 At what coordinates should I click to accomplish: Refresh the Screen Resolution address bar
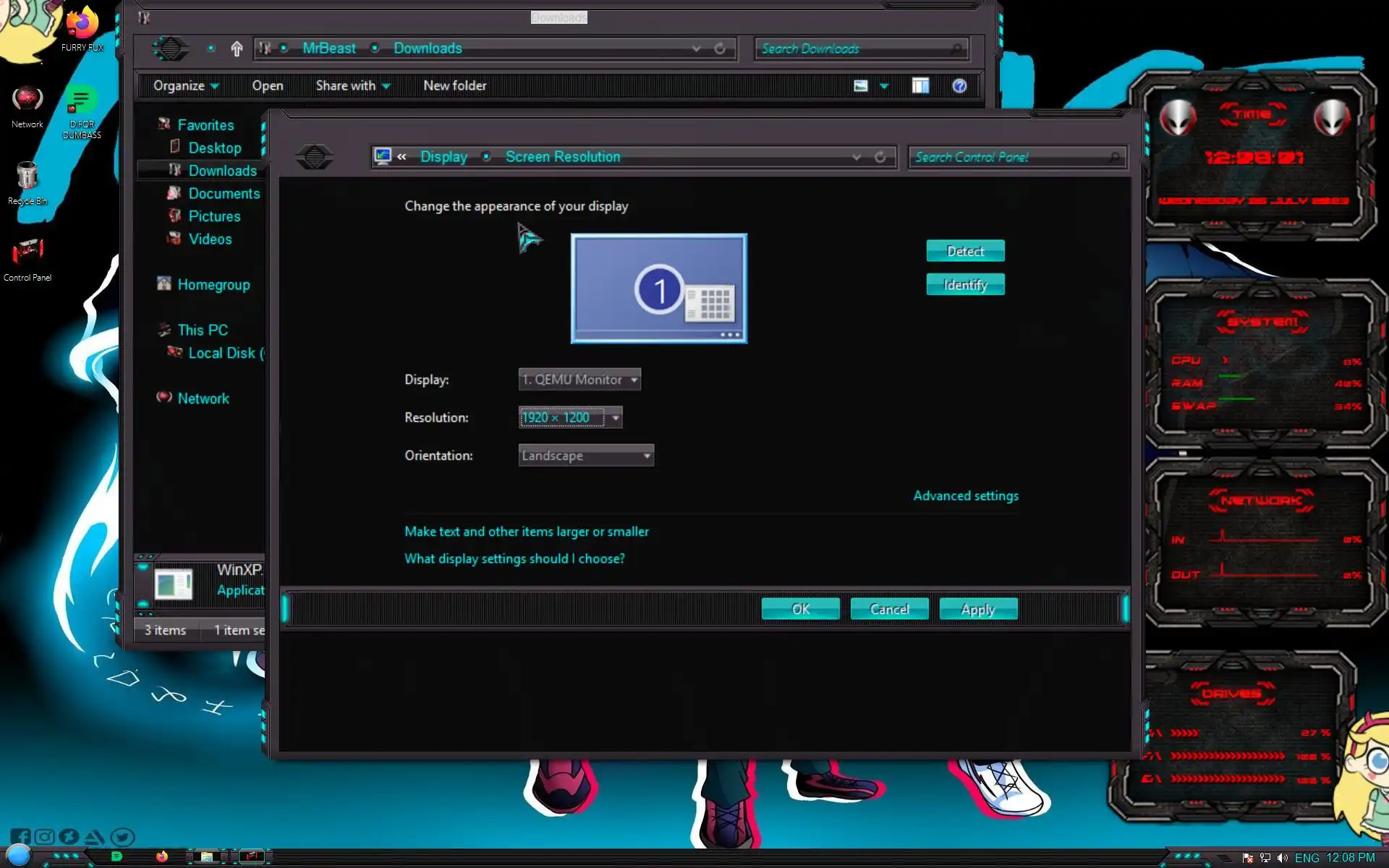tap(880, 157)
